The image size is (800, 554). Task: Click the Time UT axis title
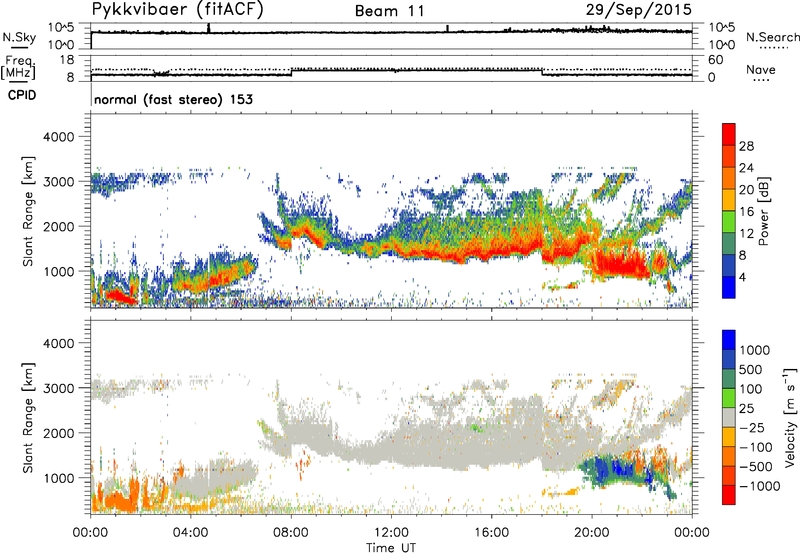click(391, 548)
